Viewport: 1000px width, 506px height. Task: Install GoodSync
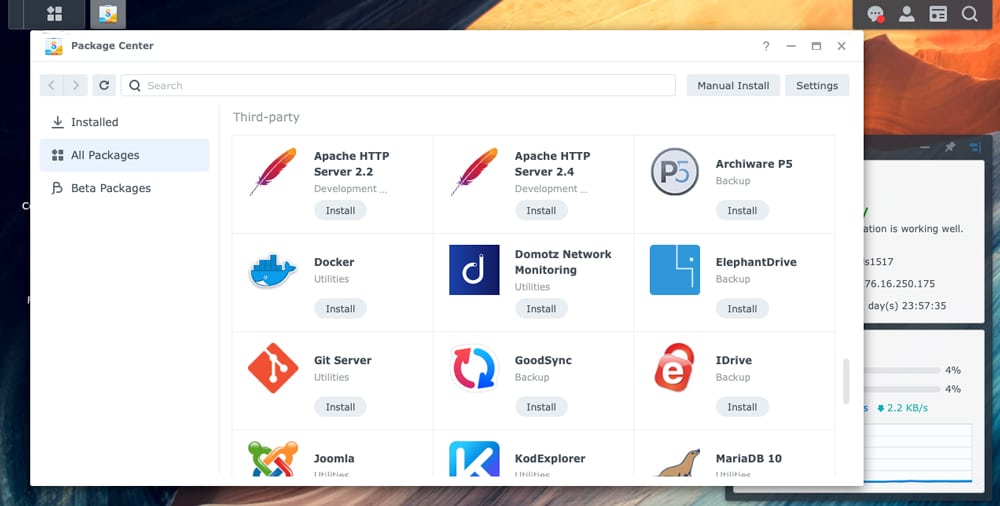click(x=541, y=407)
